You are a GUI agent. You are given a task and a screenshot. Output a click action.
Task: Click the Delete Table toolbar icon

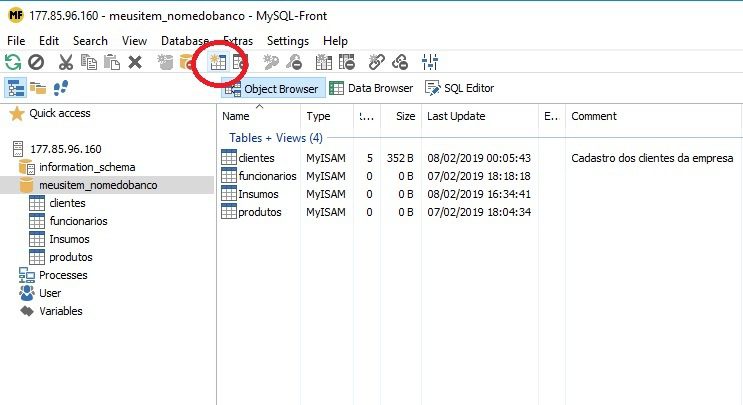click(240, 62)
